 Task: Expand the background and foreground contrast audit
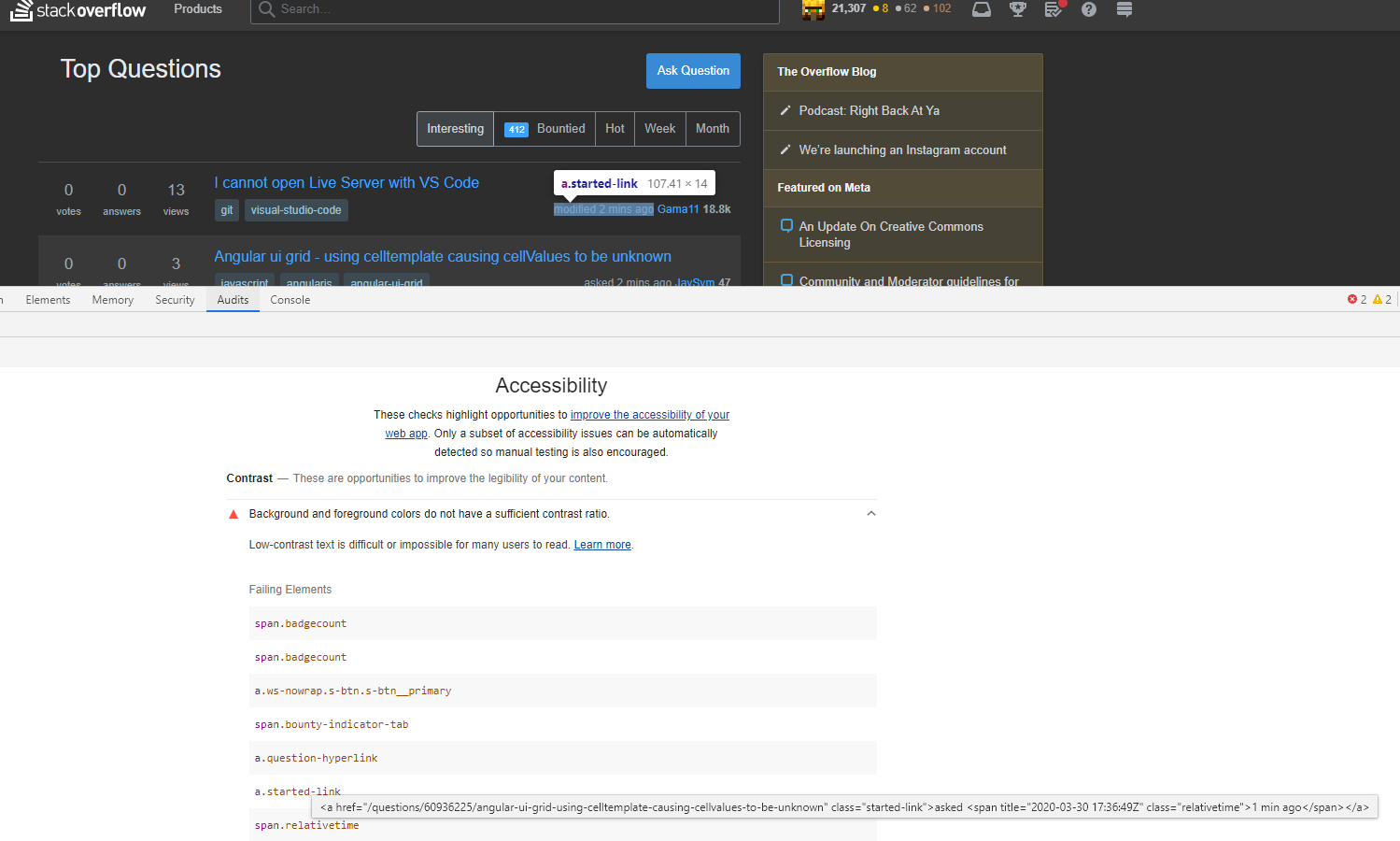[x=552, y=514]
